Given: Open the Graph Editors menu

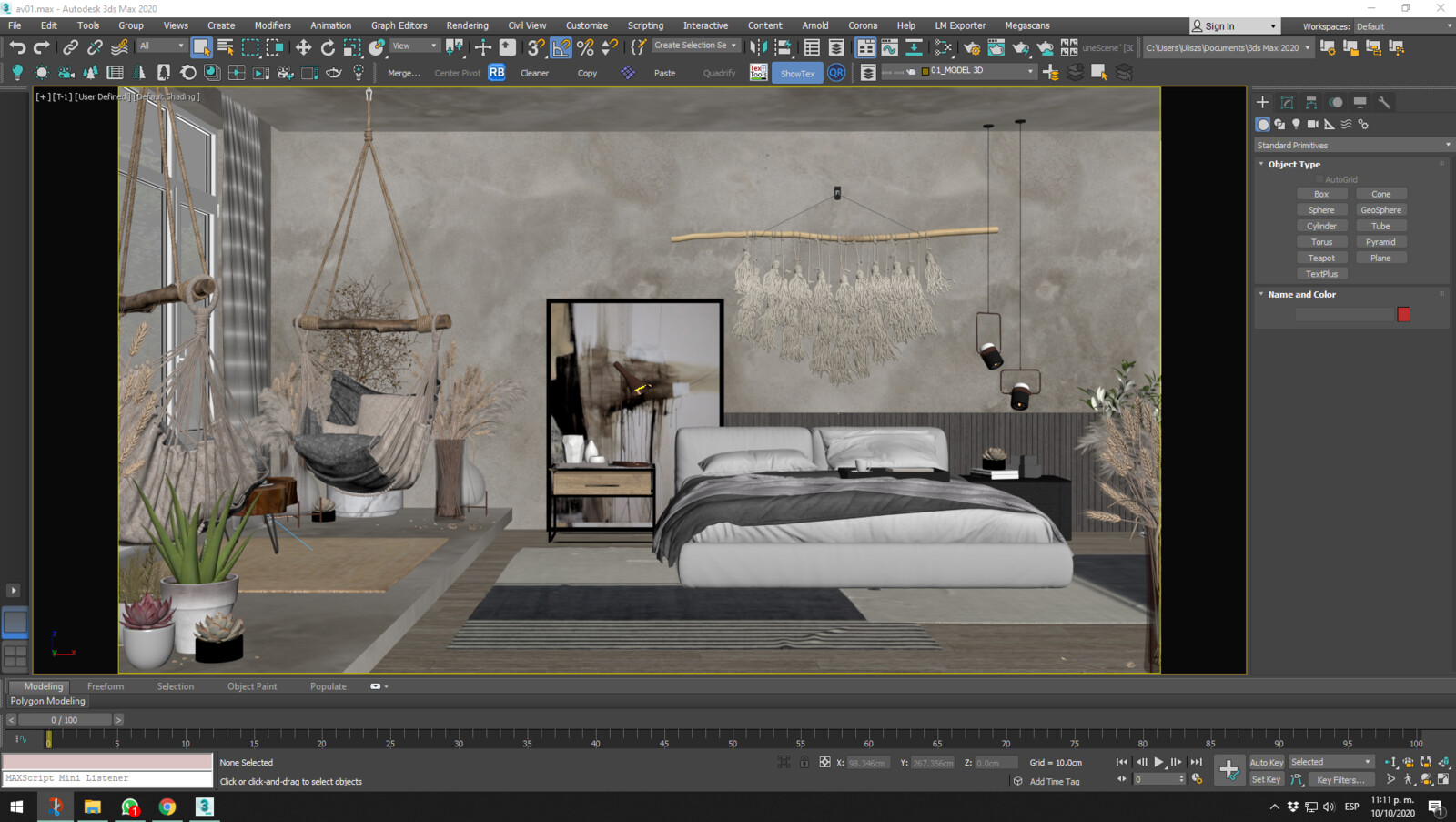Looking at the screenshot, I should point(399,25).
